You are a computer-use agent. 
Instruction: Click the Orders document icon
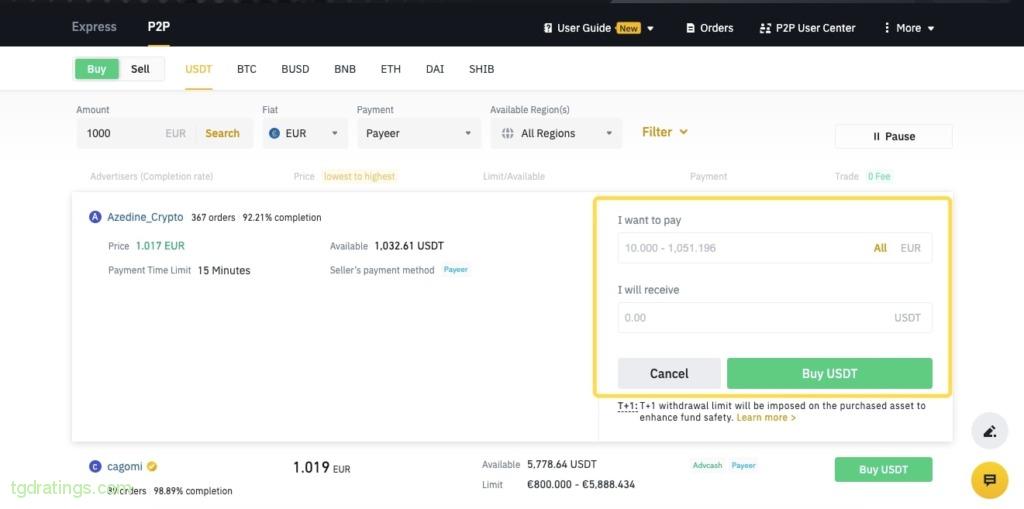pos(690,28)
